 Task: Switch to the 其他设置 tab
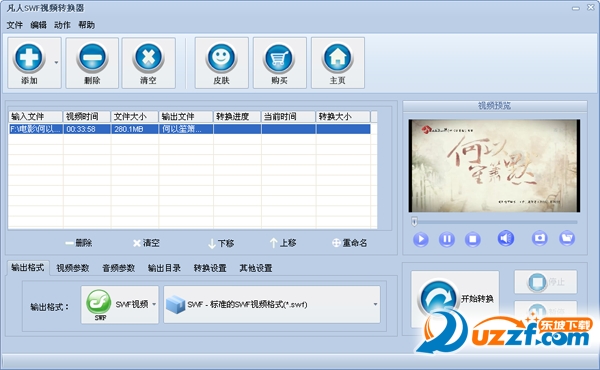click(256, 268)
